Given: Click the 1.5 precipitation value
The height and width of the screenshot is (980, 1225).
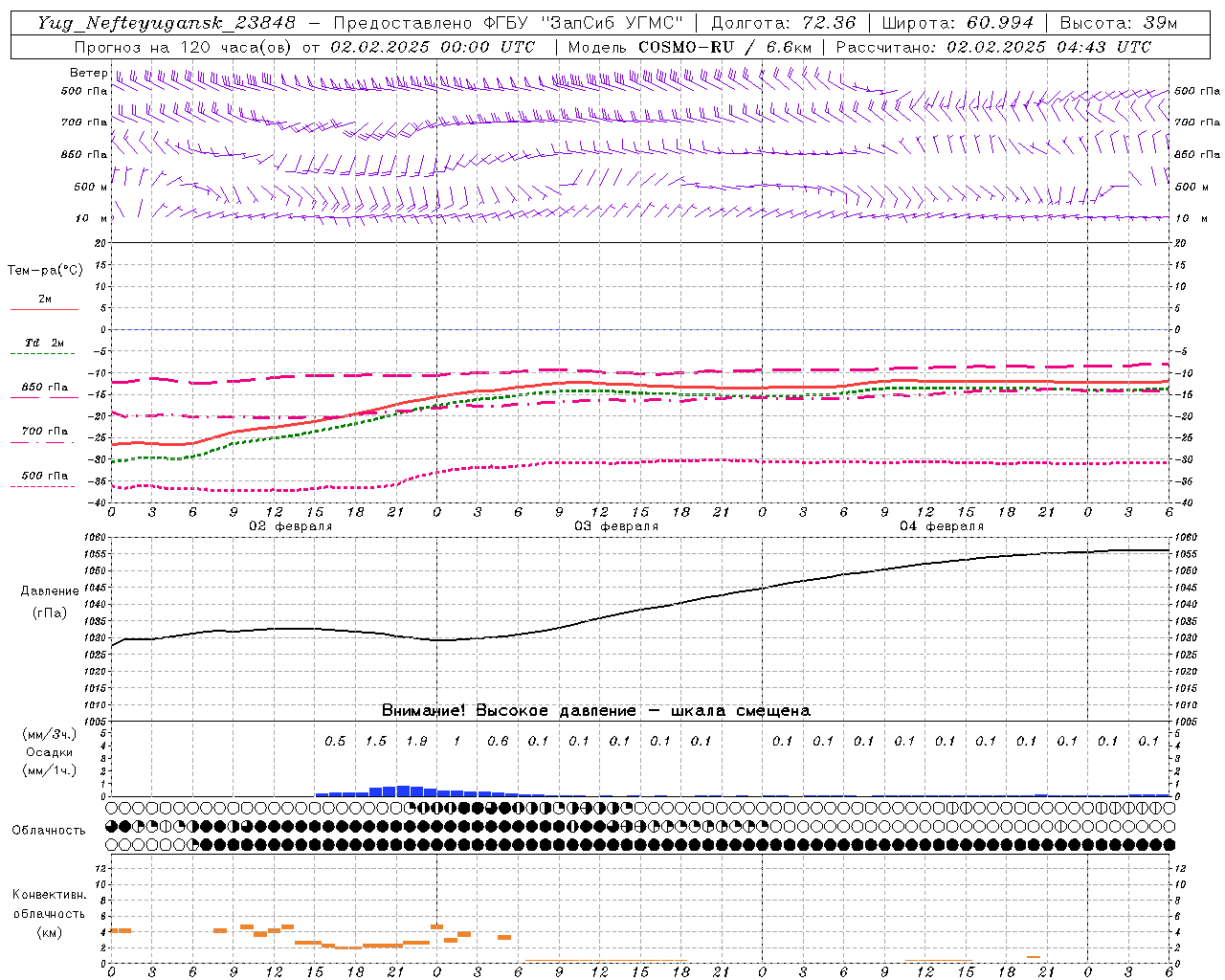Looking at the screenshot, I should click(x=376, y=741).
